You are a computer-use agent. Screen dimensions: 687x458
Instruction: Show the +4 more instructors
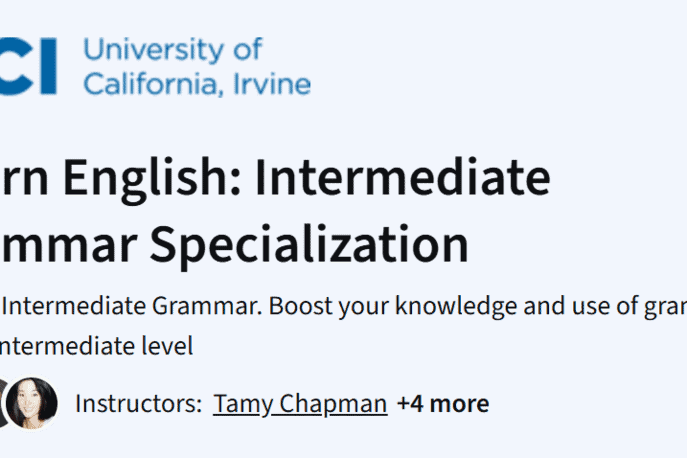point(442,404)
